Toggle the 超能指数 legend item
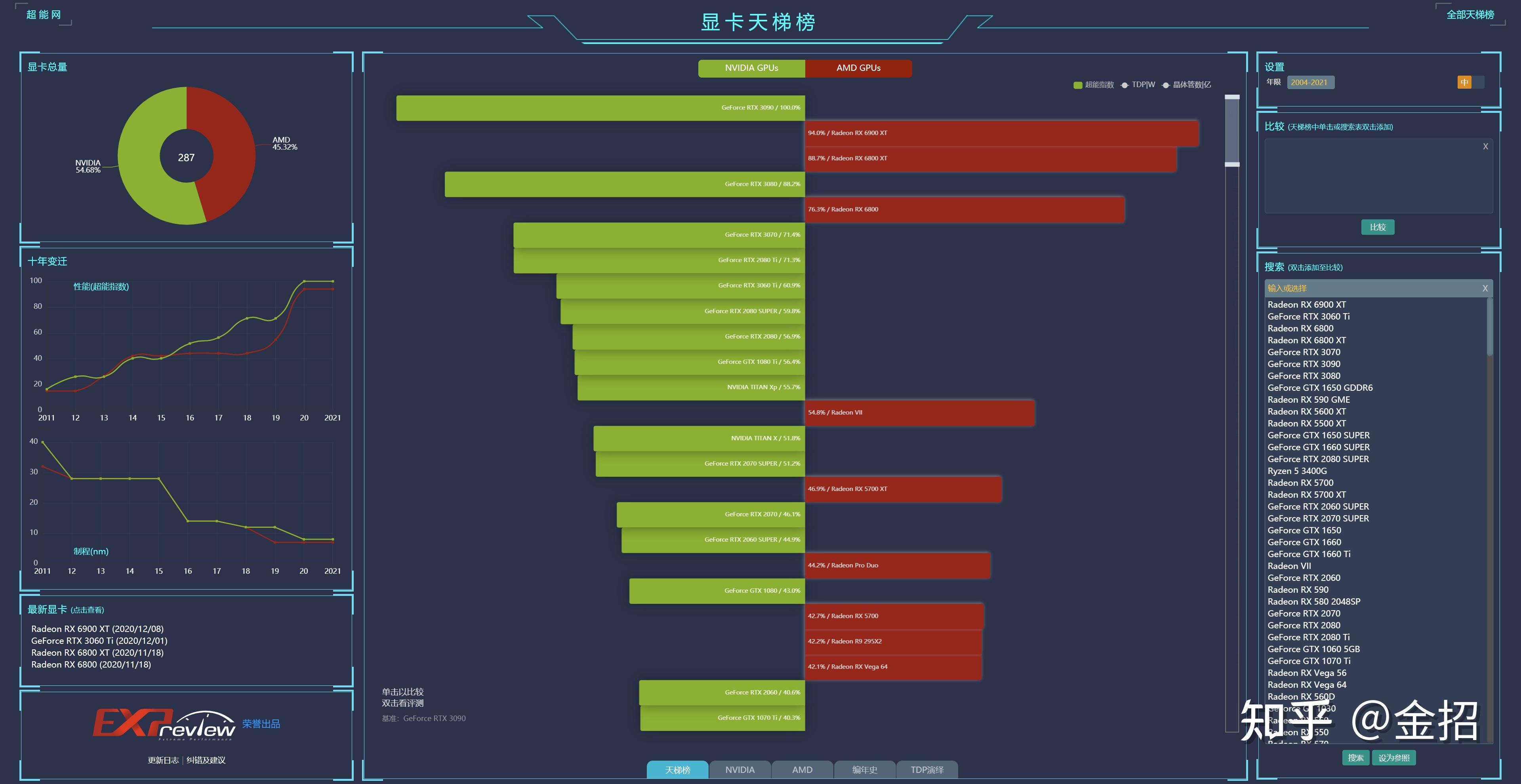This screenshot has width=1521, height=784. (x=1094, y=85)
